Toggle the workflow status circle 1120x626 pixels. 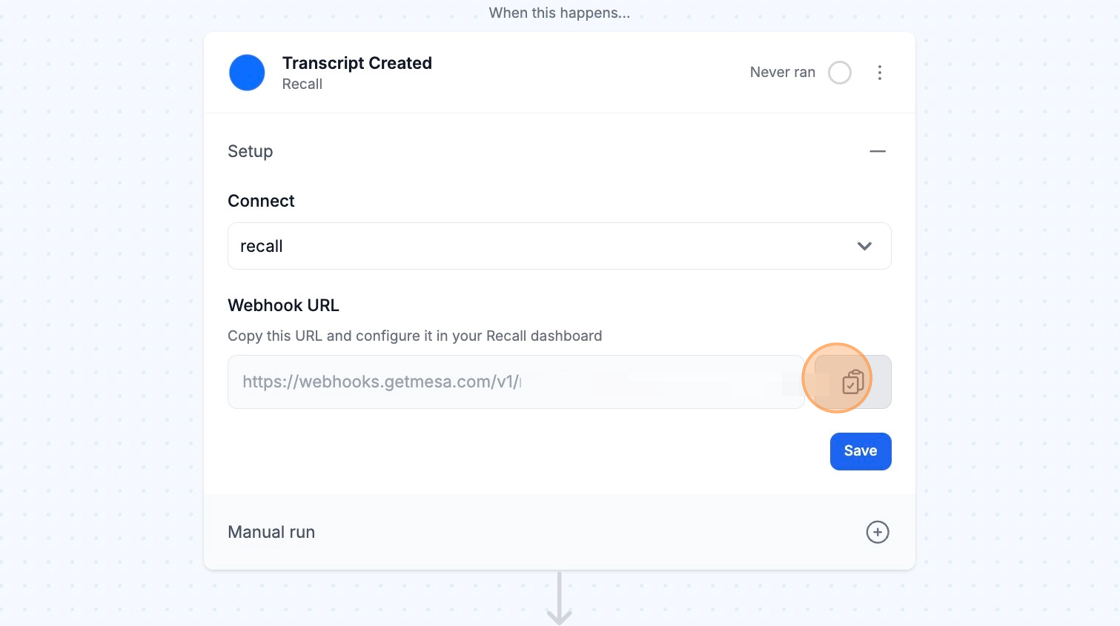click(840, 73)
